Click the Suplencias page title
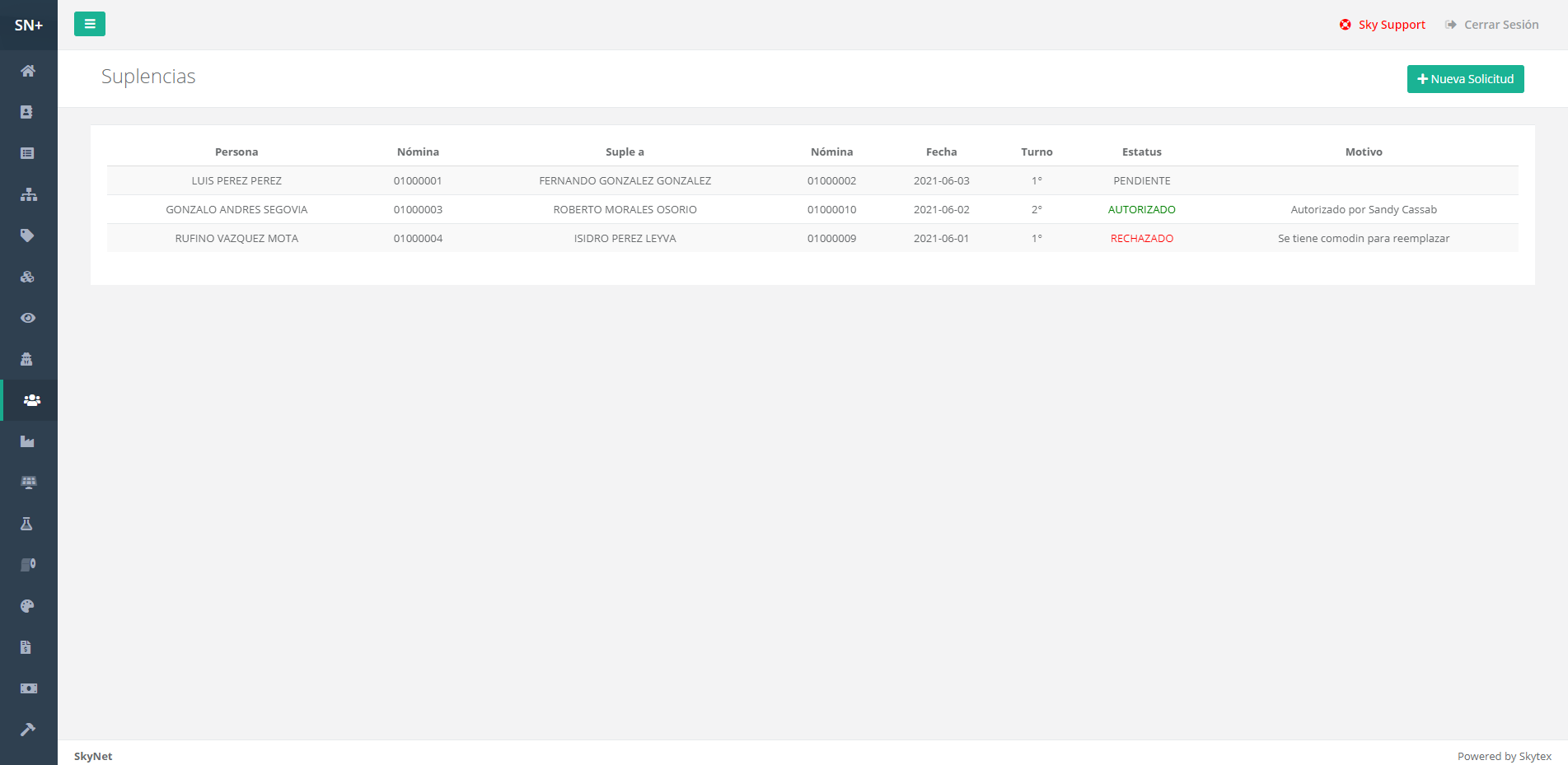 (x=148, y=77)
